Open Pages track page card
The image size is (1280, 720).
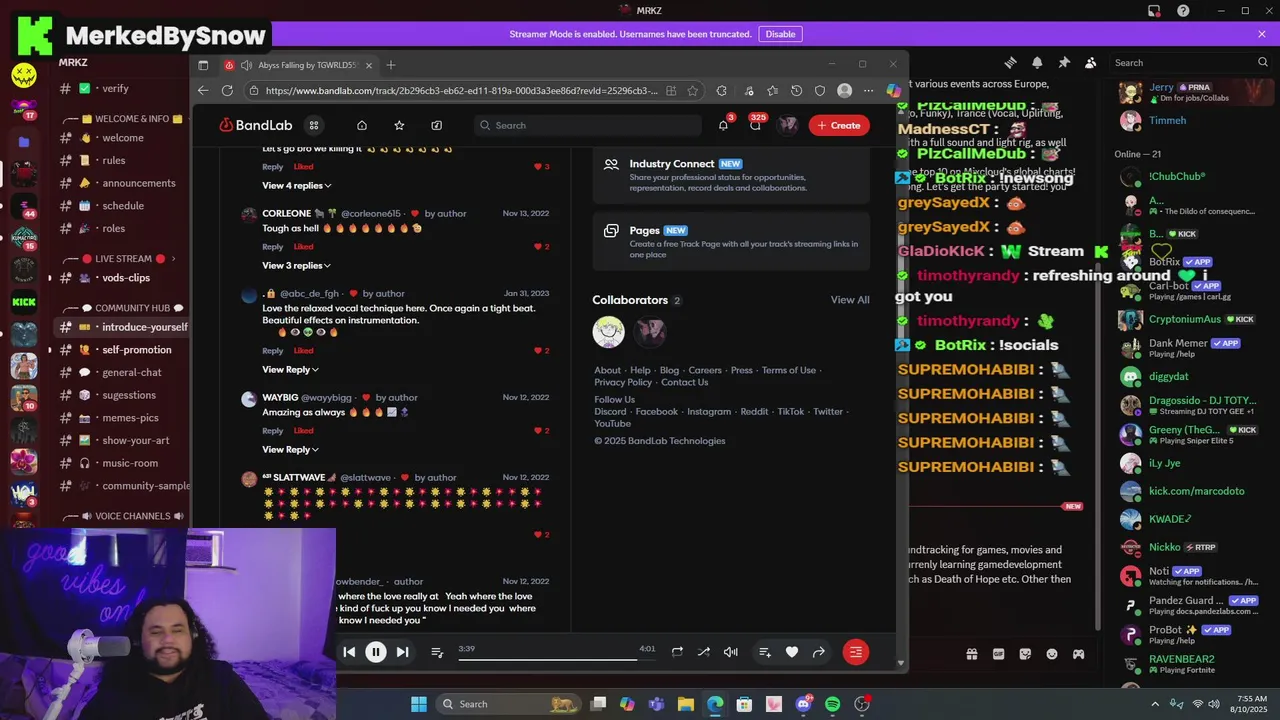[x=731, y=242]
